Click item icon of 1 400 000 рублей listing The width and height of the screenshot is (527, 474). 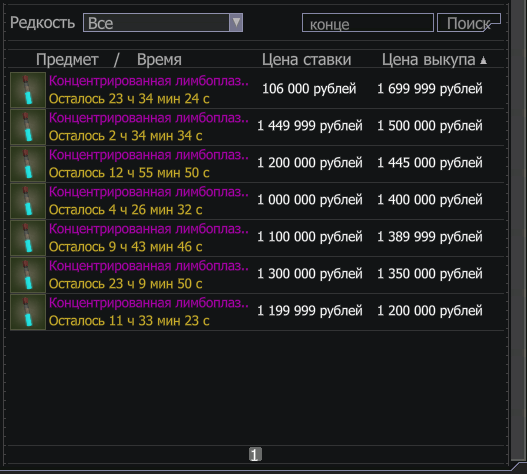click(x=28, y=201)
